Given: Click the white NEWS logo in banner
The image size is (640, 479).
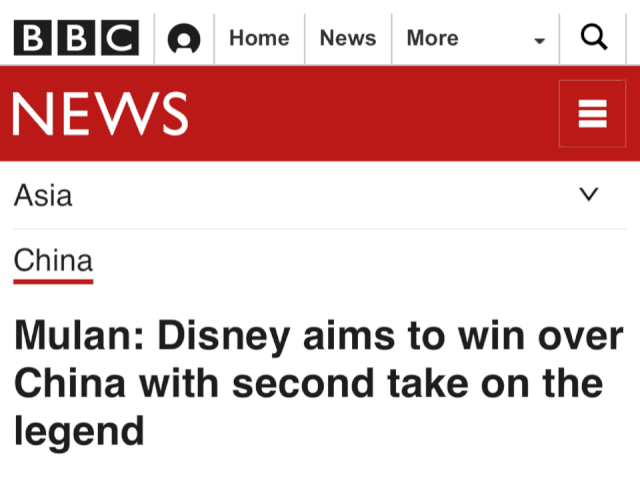Looking at the screenshot, I should [x=100, y=113].
